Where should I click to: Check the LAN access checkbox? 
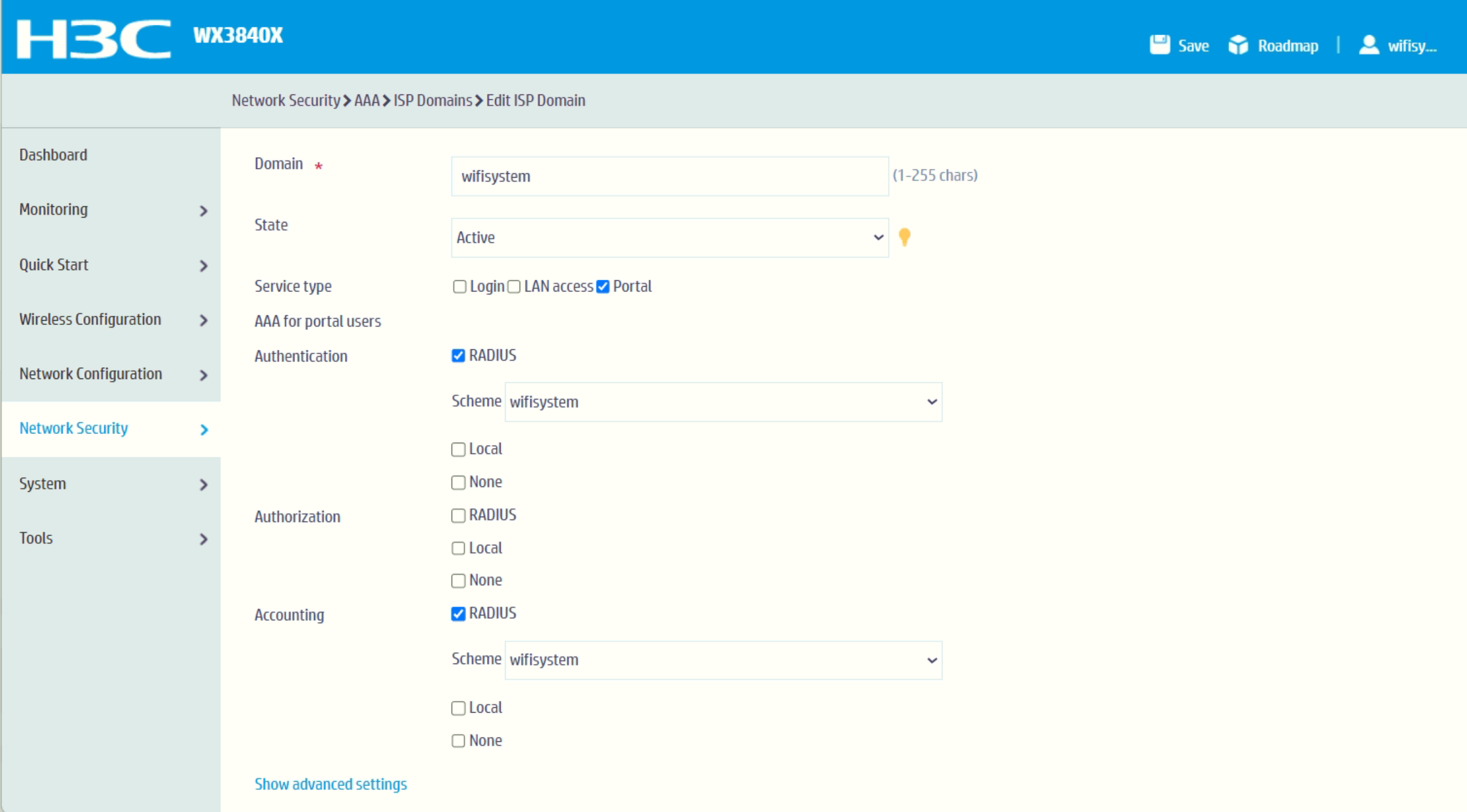point(514,287)
